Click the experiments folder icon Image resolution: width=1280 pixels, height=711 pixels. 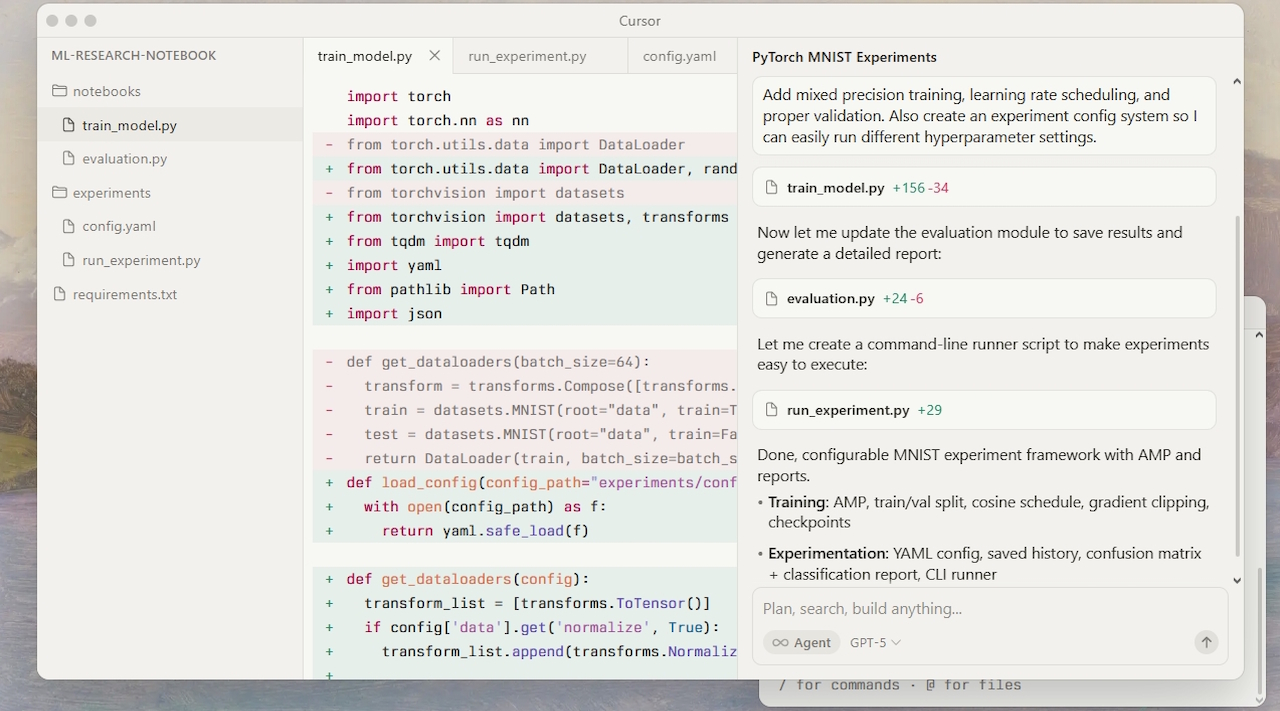60,192
